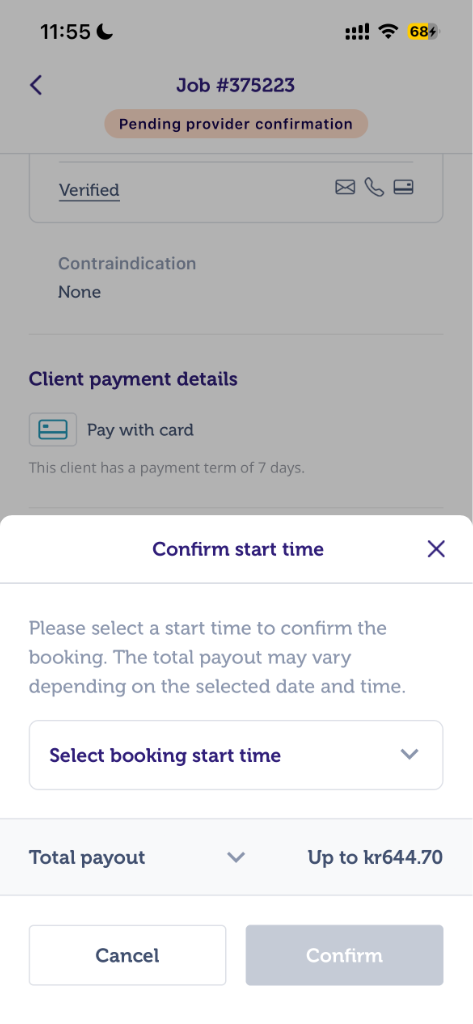473x1024 pixels.
Task: Tap the Wi-Fi status icon
Action: coord(389,31)
